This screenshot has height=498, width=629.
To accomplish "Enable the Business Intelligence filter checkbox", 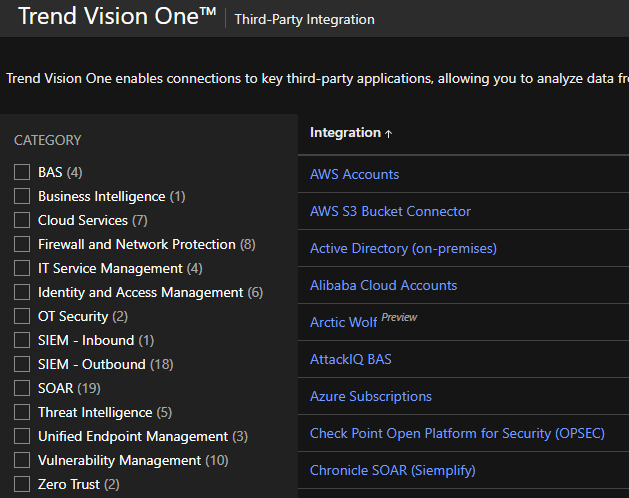I will [x=22, y=197].
